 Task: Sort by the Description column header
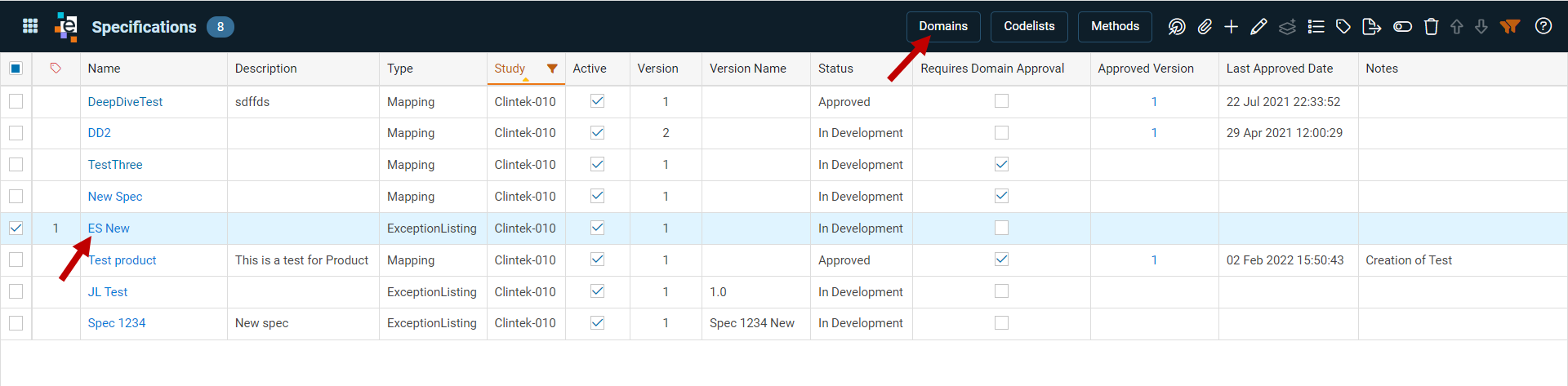[265, 69]
